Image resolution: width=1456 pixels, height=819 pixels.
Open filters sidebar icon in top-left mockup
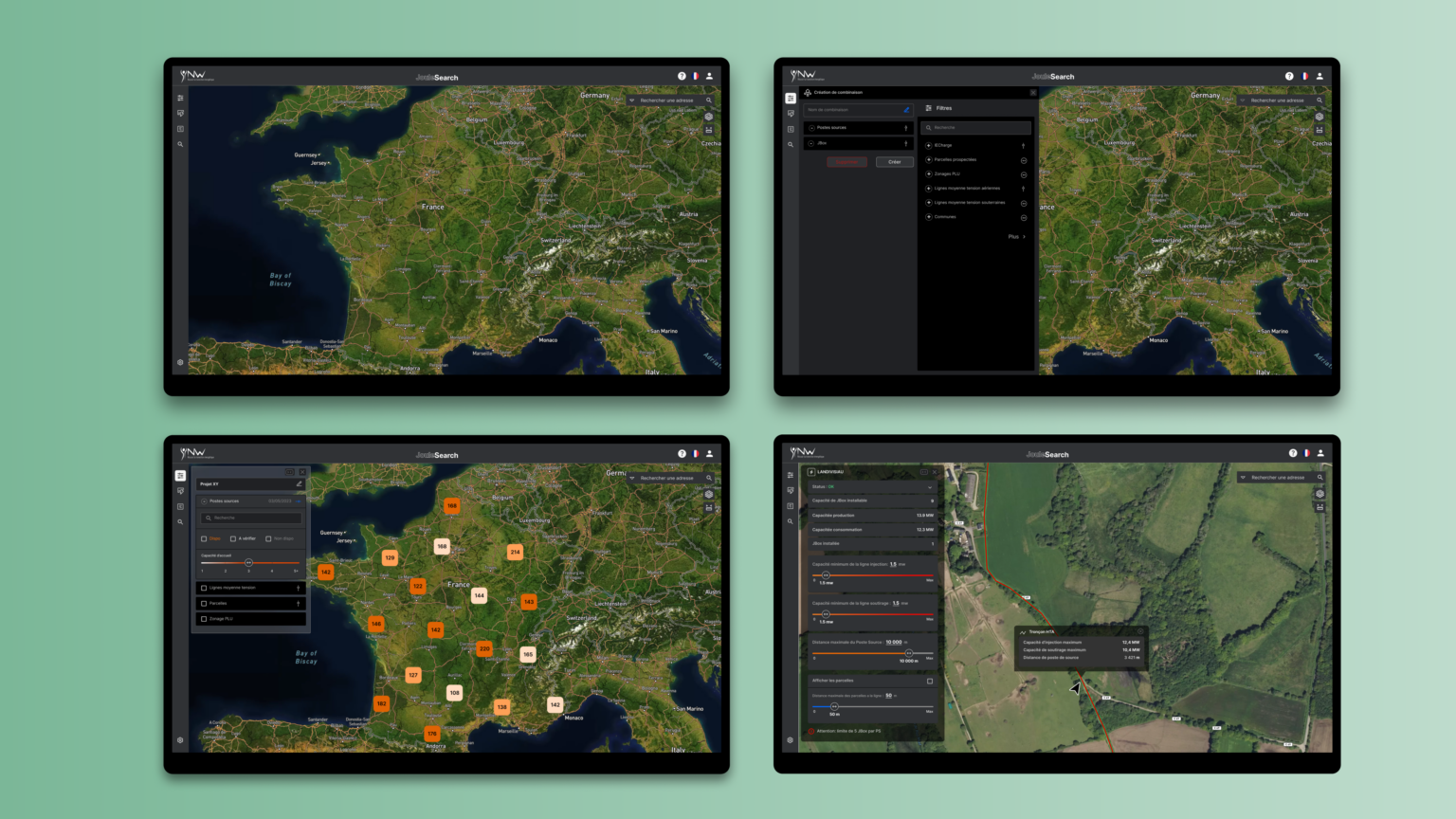click(x=180, y=98)
